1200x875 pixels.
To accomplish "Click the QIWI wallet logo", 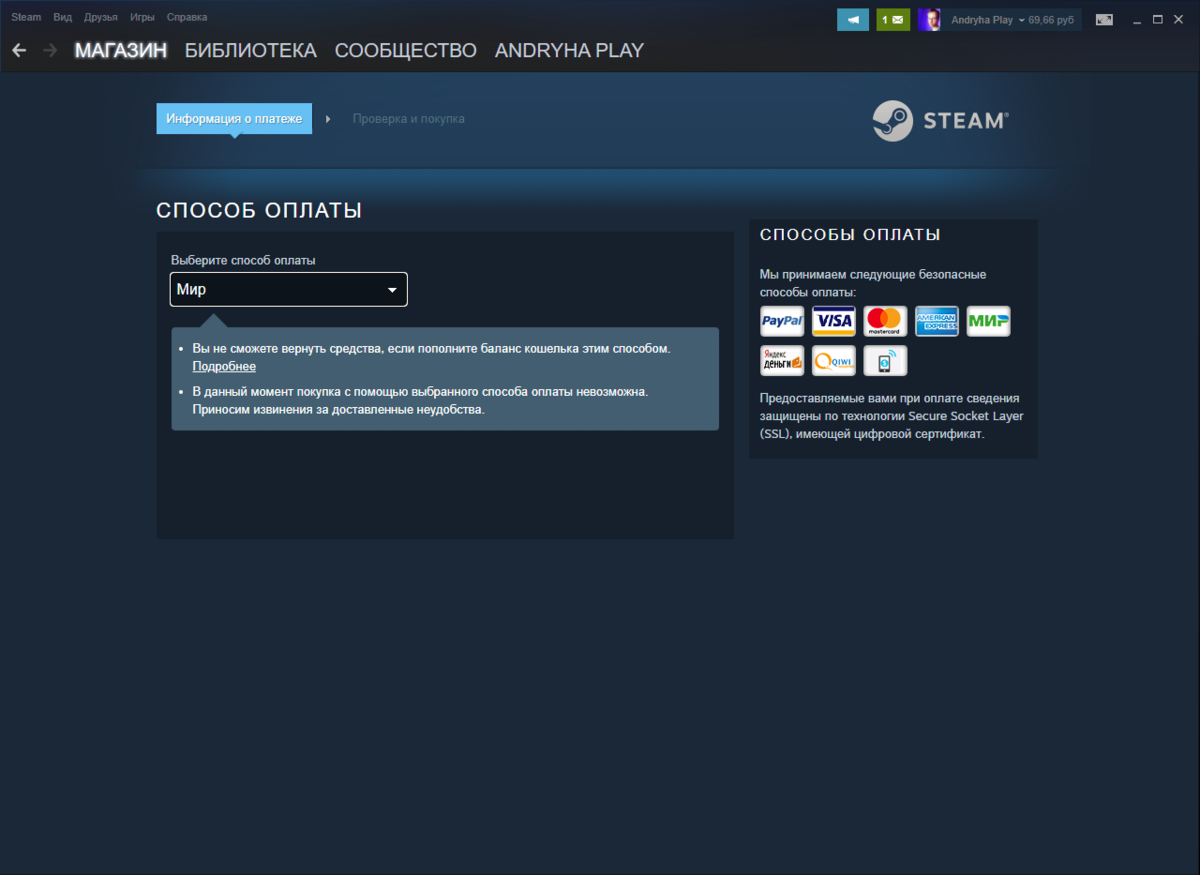I will [833, 360].
